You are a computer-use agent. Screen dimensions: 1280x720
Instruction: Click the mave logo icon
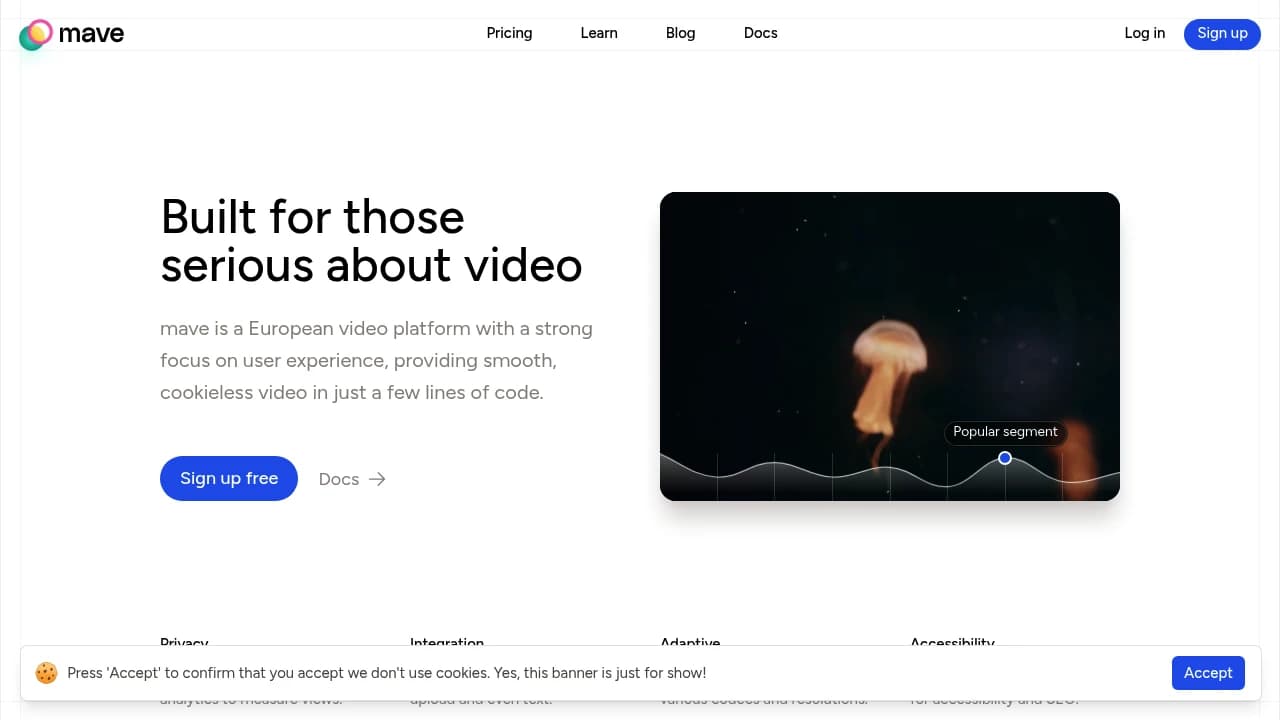click(x=36, y=34)
